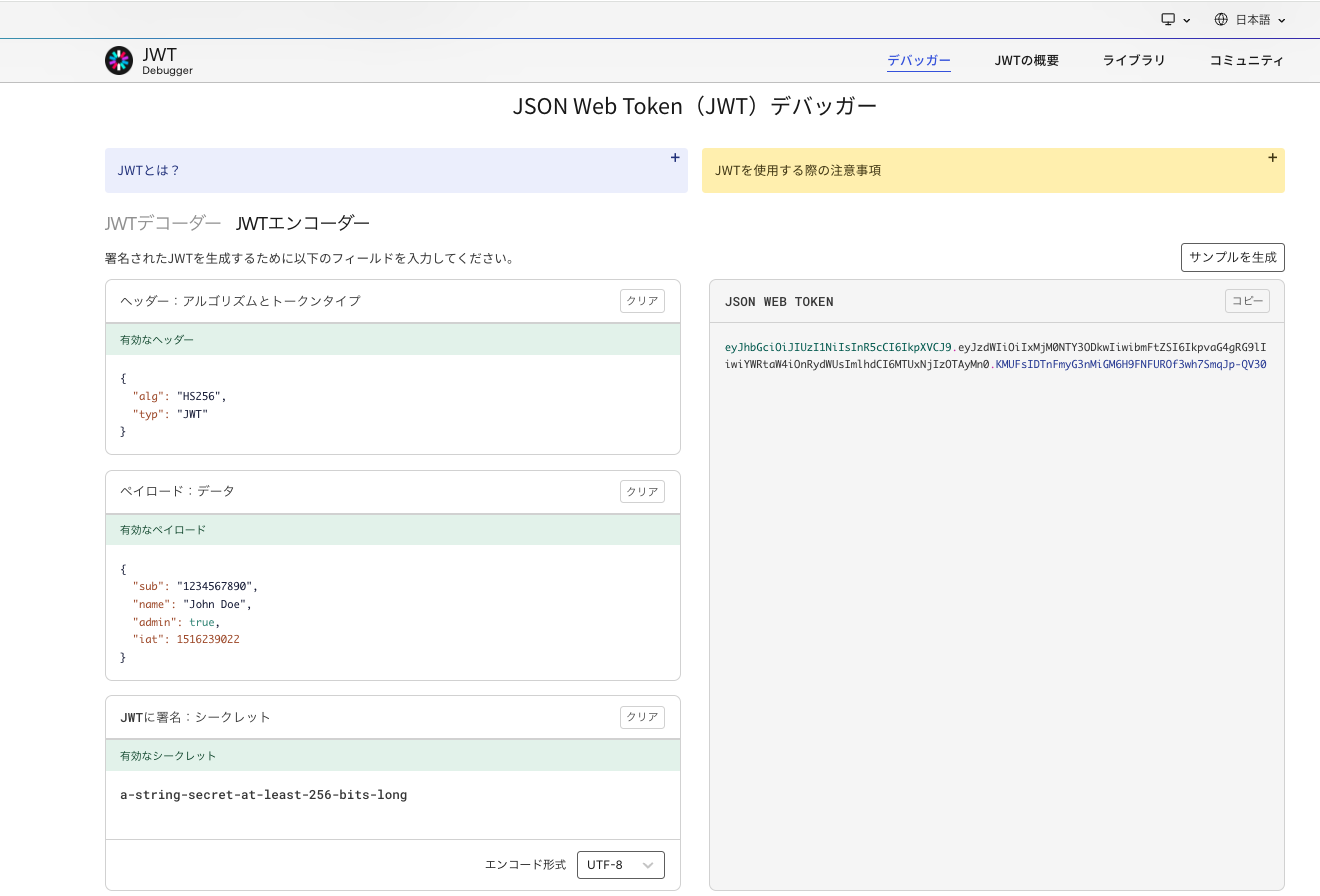Clear the payload section with クリア
This screenshot has height=896, width=1320.
click(642, 492)
